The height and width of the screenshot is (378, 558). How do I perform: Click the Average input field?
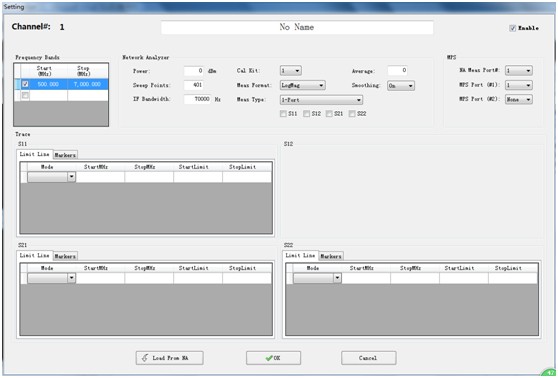(x=398, y=70)
